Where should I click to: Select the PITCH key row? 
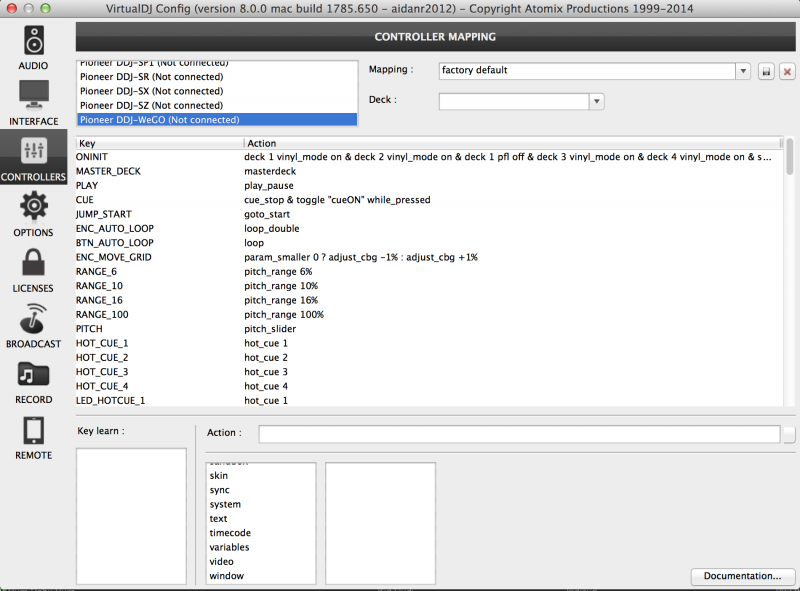[429, 328]
